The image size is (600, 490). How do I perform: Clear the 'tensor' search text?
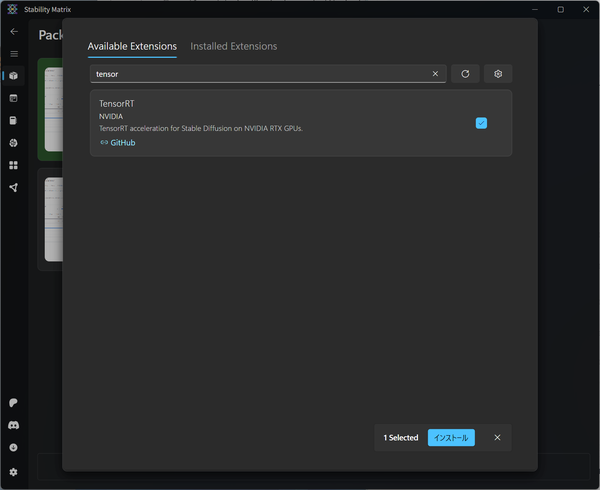point(435,74)
